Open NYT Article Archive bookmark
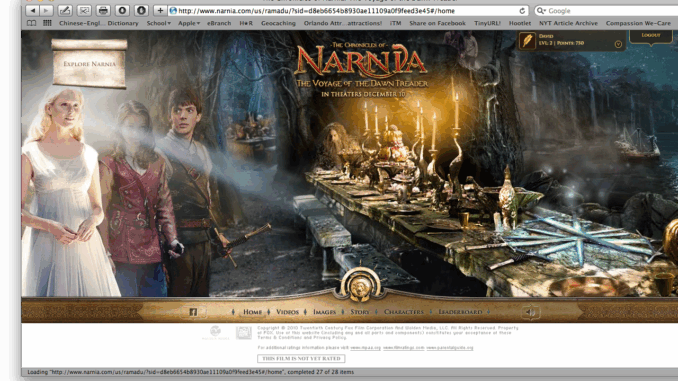This screenshot has height=381, width=678. 568,23
